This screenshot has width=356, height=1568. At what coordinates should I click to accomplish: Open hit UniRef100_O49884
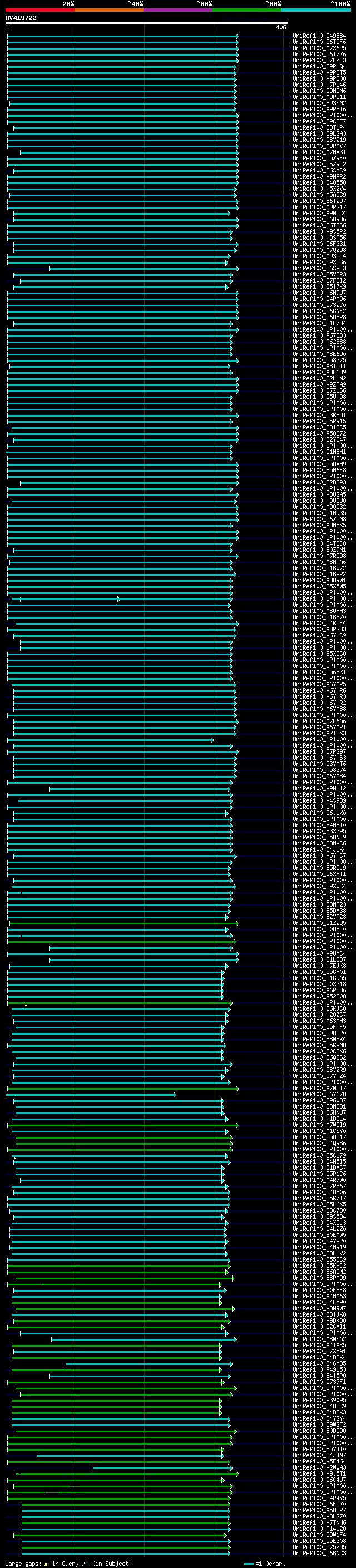pyautogui.click(x=319, y=36)
